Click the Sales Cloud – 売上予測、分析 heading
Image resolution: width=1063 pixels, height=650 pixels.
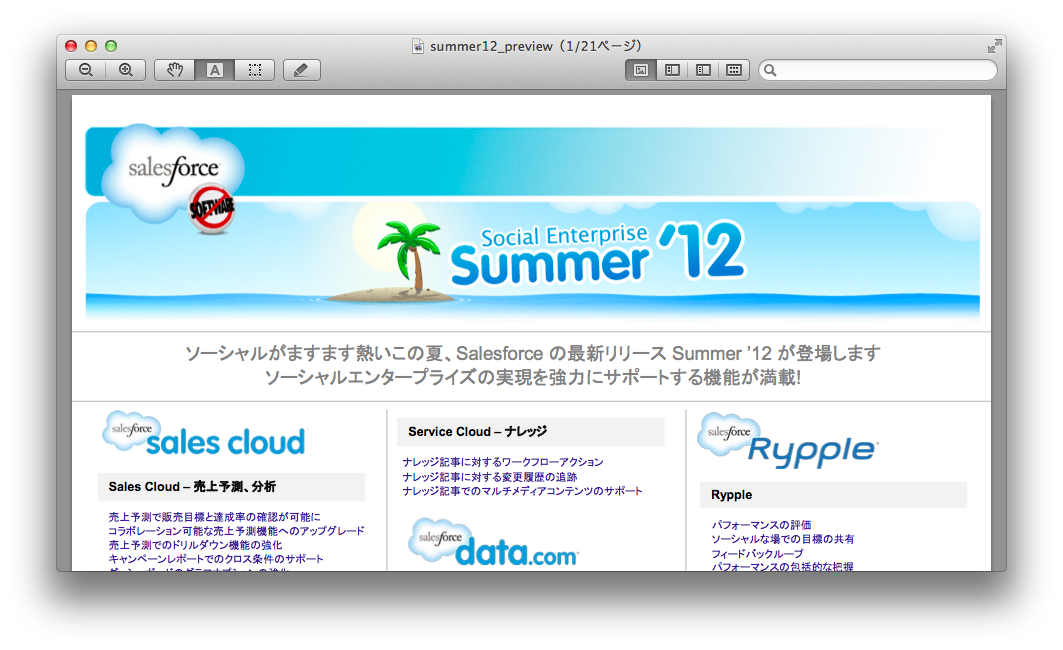231,487
